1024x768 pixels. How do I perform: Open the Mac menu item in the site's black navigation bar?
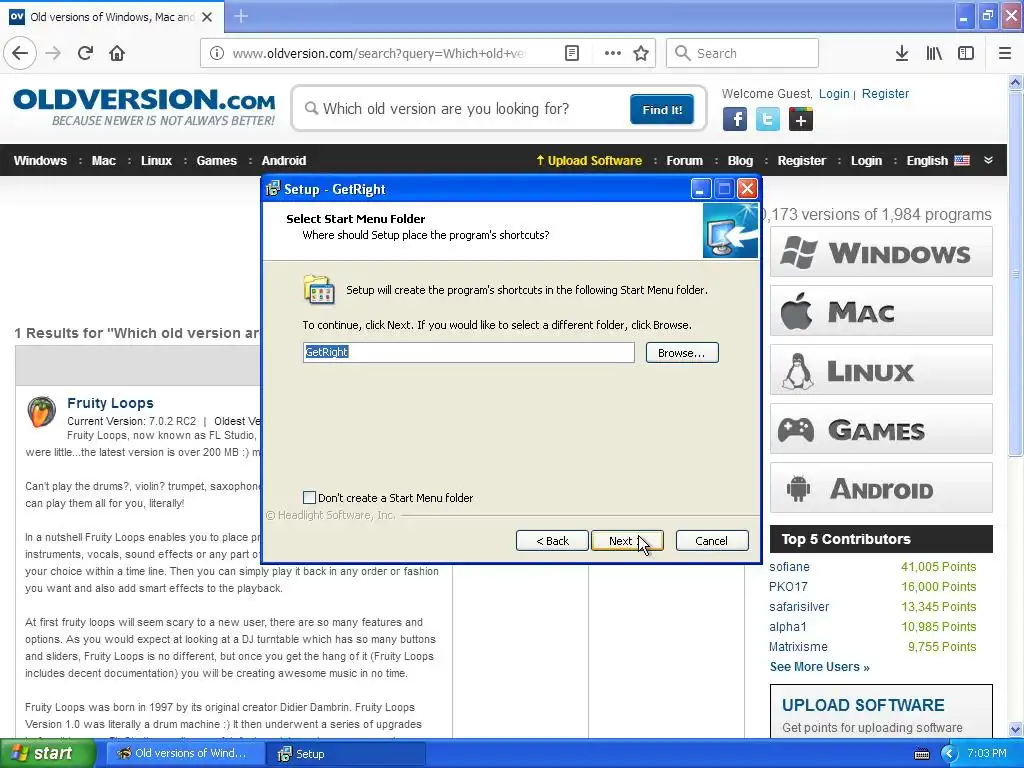click(103, 161)
